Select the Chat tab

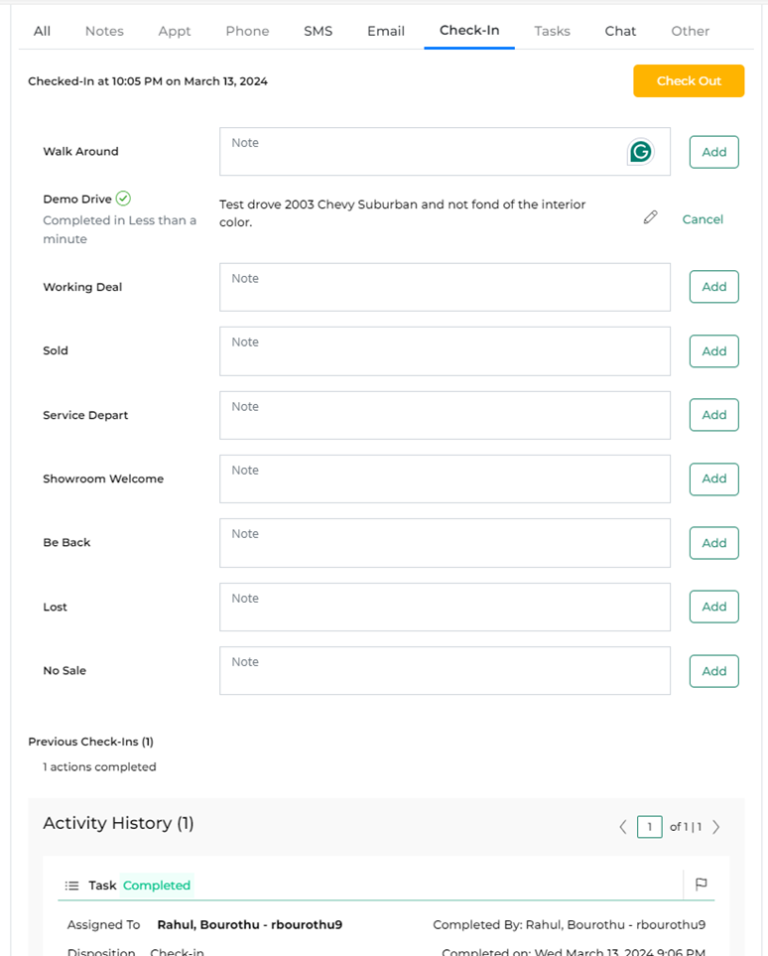620,31
